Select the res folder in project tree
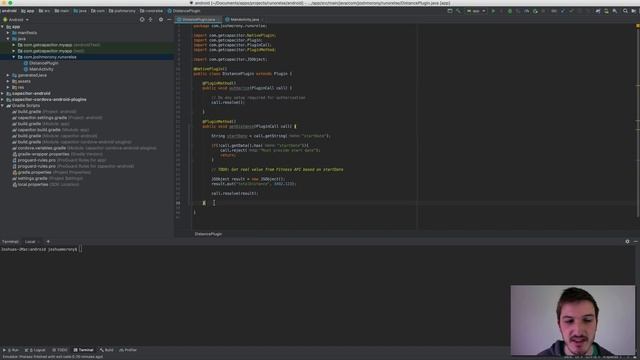The height and width of the screenshot is (360, 640). [x=18, y=87]
